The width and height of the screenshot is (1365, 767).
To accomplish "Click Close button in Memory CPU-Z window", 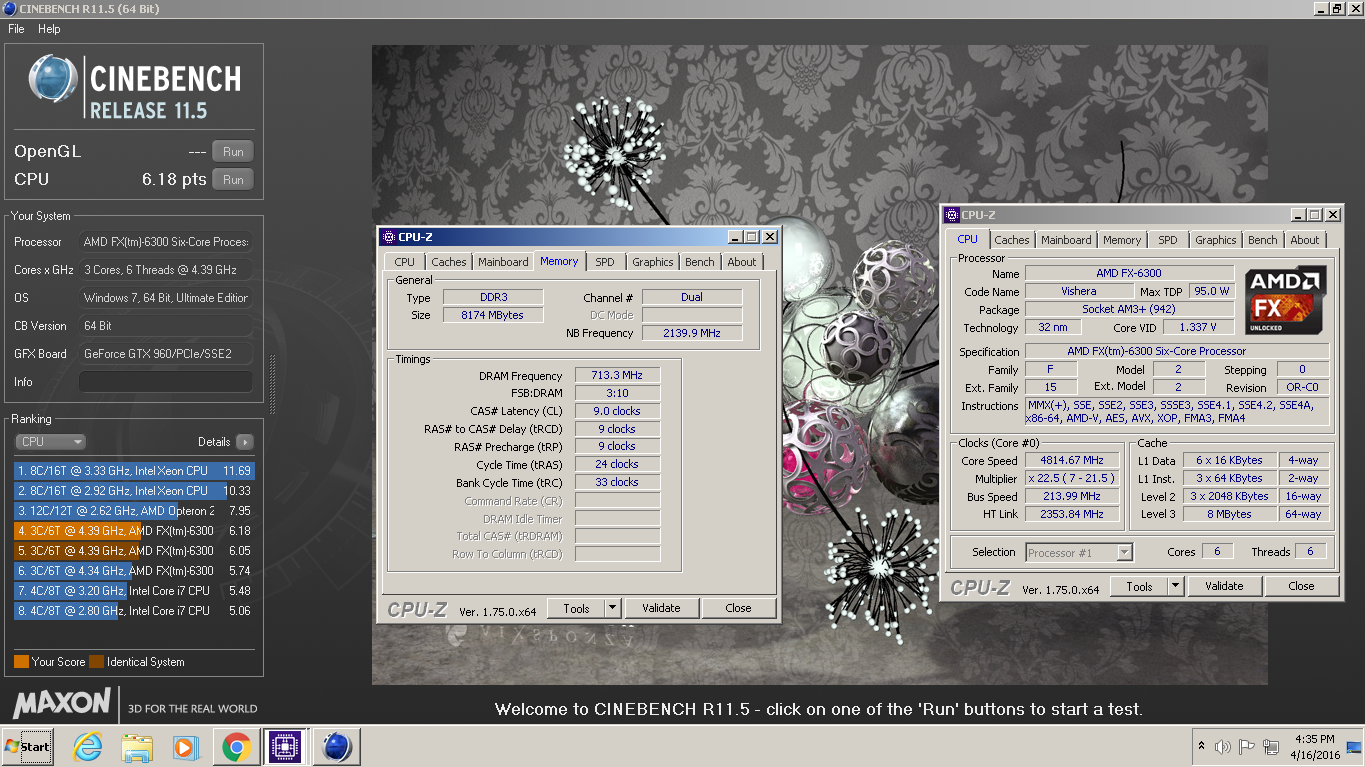I will tap(738, 608).
